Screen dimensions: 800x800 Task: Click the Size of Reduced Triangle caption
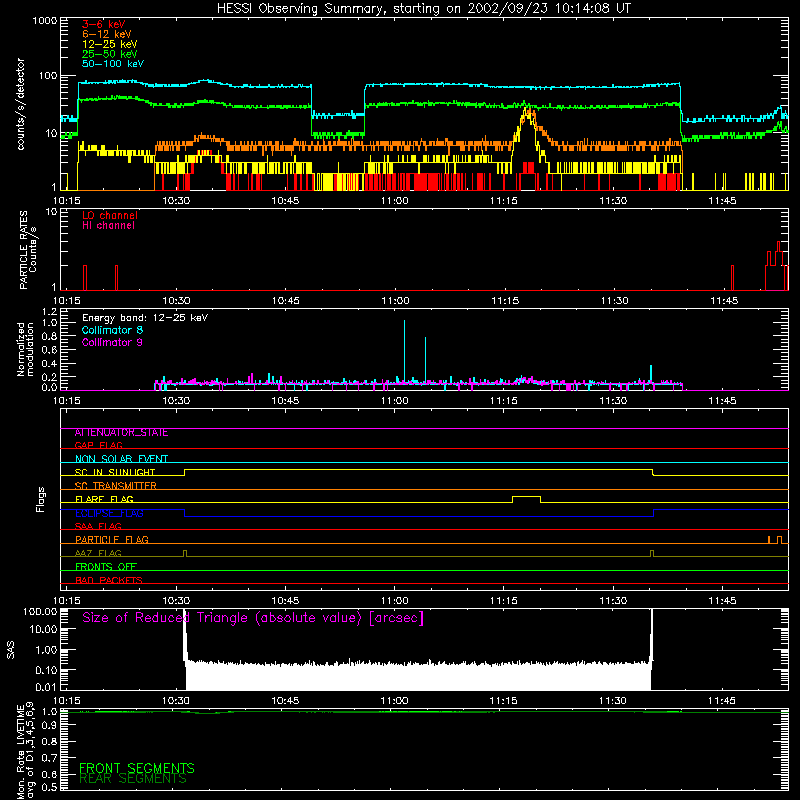tap(253, 618)
